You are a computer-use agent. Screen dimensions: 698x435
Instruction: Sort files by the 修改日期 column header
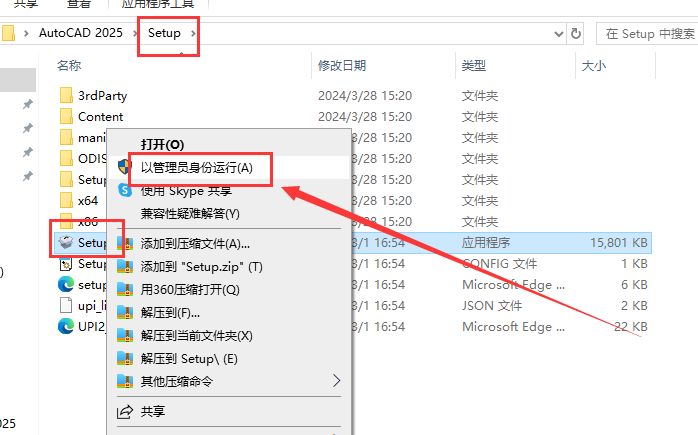click(x=343, y=66)
